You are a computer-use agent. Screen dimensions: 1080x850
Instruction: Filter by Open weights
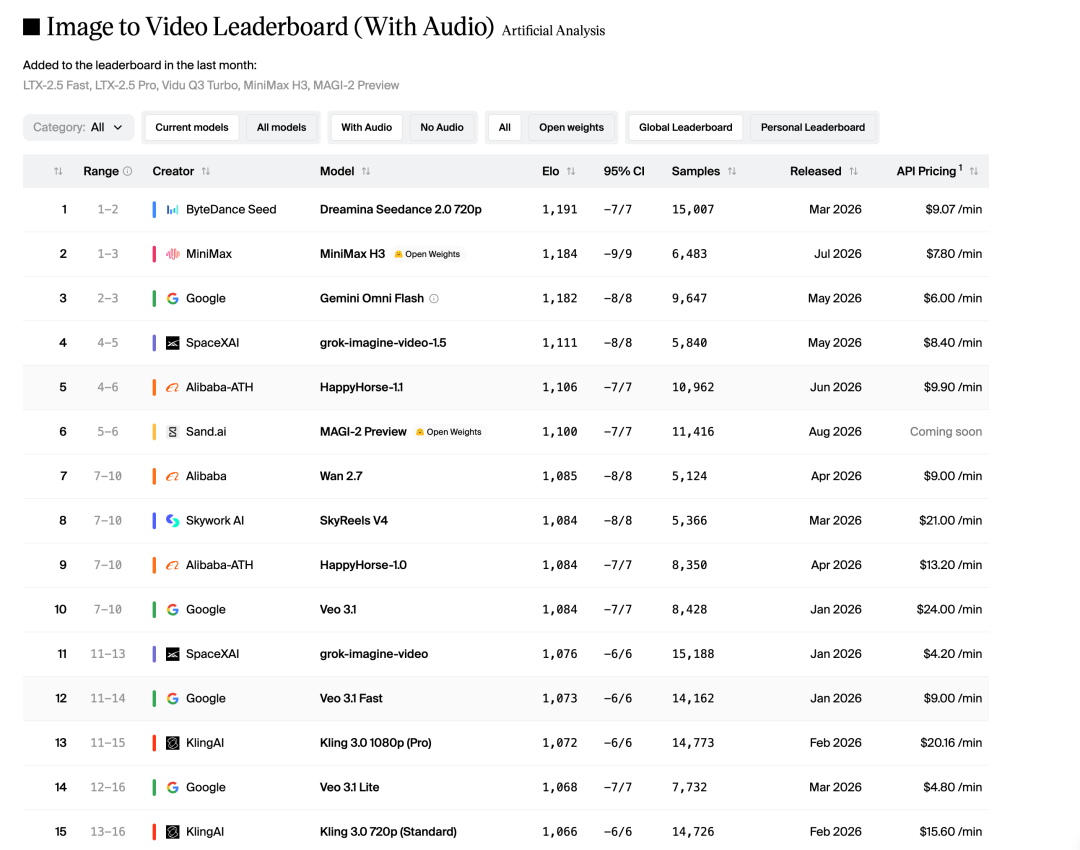tap(571, 127)
